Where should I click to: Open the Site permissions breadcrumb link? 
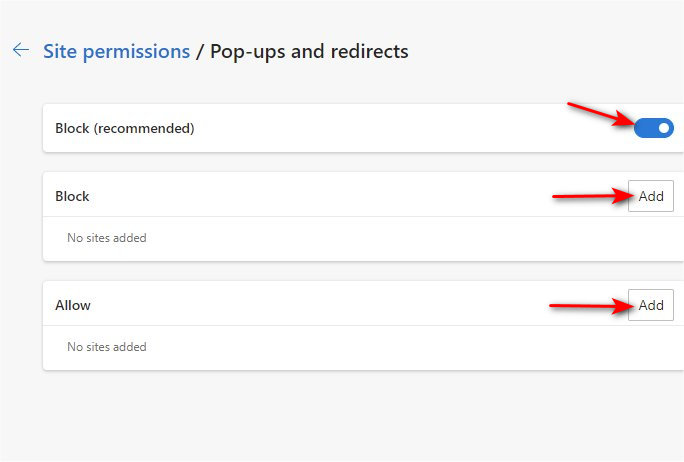coord(116,51)
